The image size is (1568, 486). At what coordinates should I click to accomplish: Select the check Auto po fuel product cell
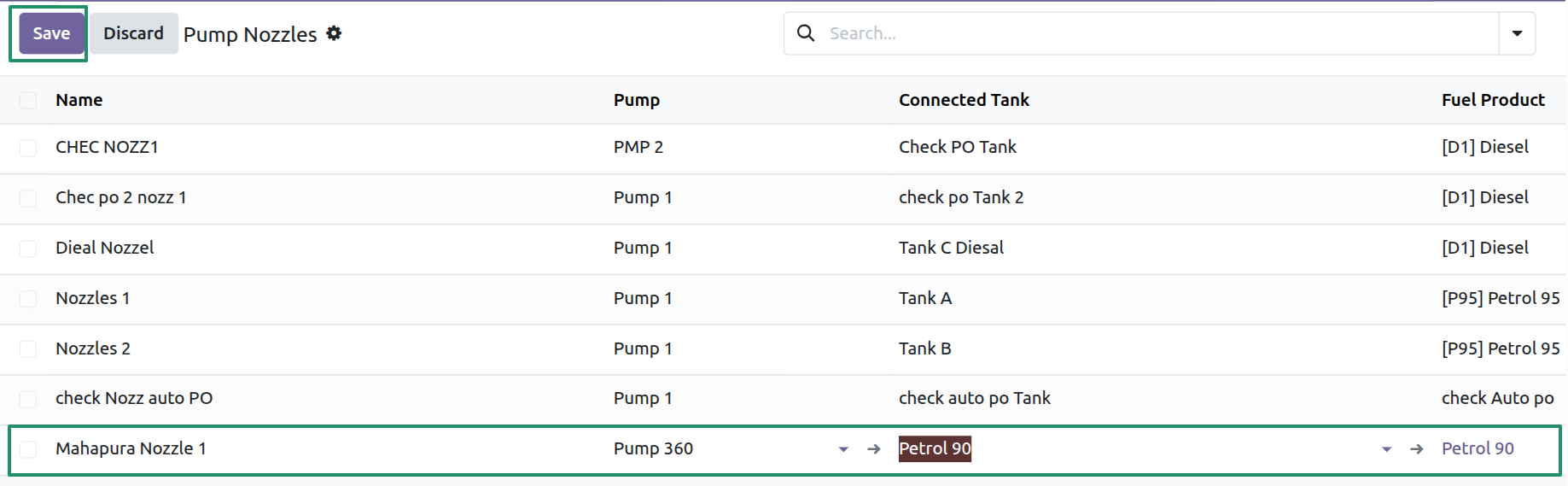click(1498, 398)
